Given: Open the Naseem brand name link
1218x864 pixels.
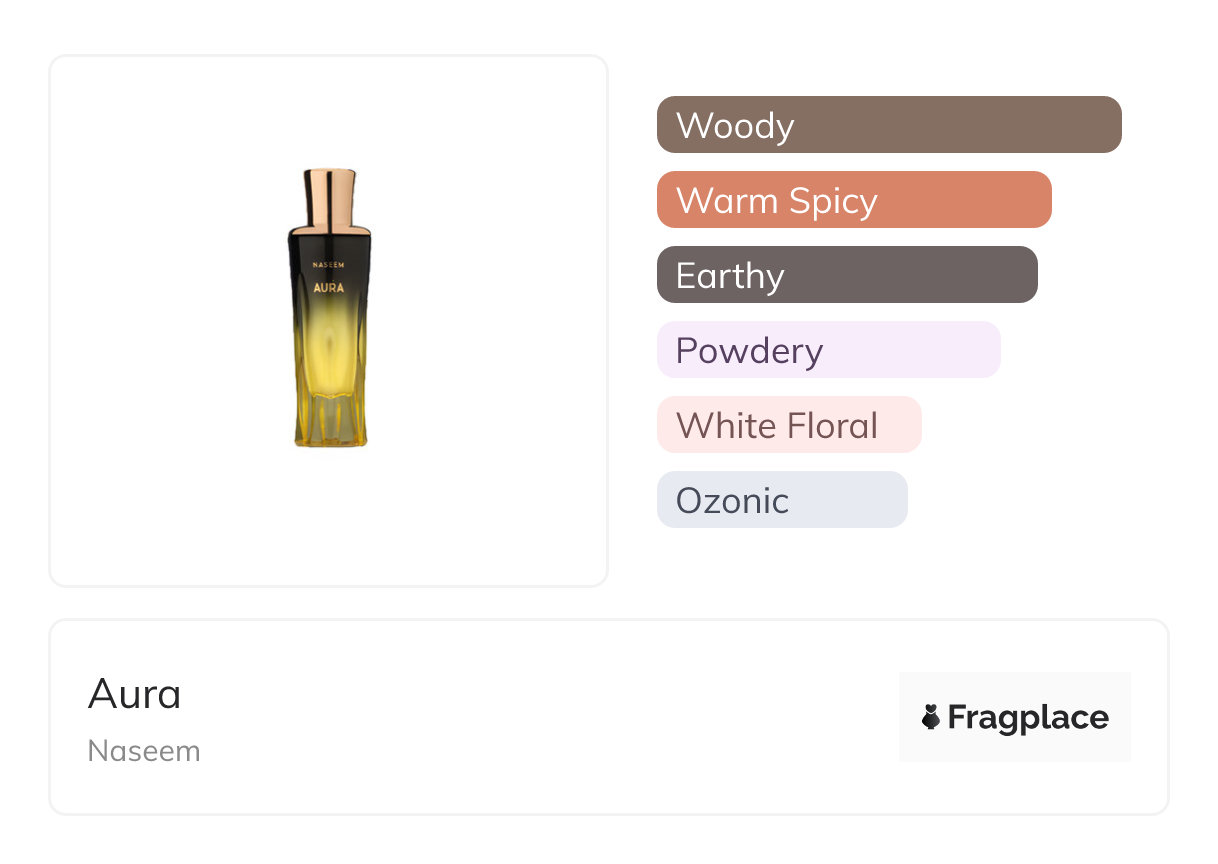Looking at the screenshot, I should coord(144,751).
